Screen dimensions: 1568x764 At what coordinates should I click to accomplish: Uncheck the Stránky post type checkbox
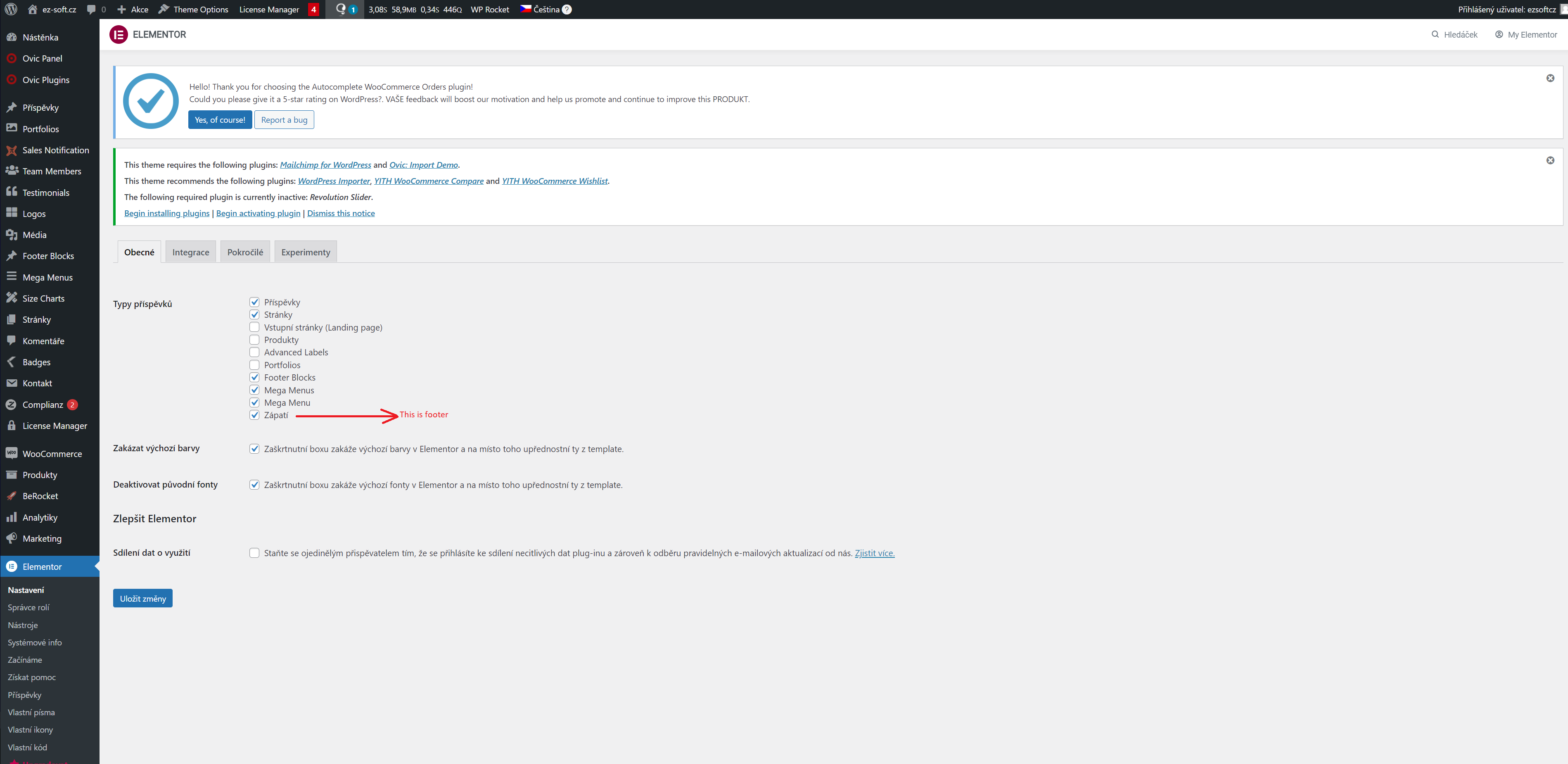point(254,314)
